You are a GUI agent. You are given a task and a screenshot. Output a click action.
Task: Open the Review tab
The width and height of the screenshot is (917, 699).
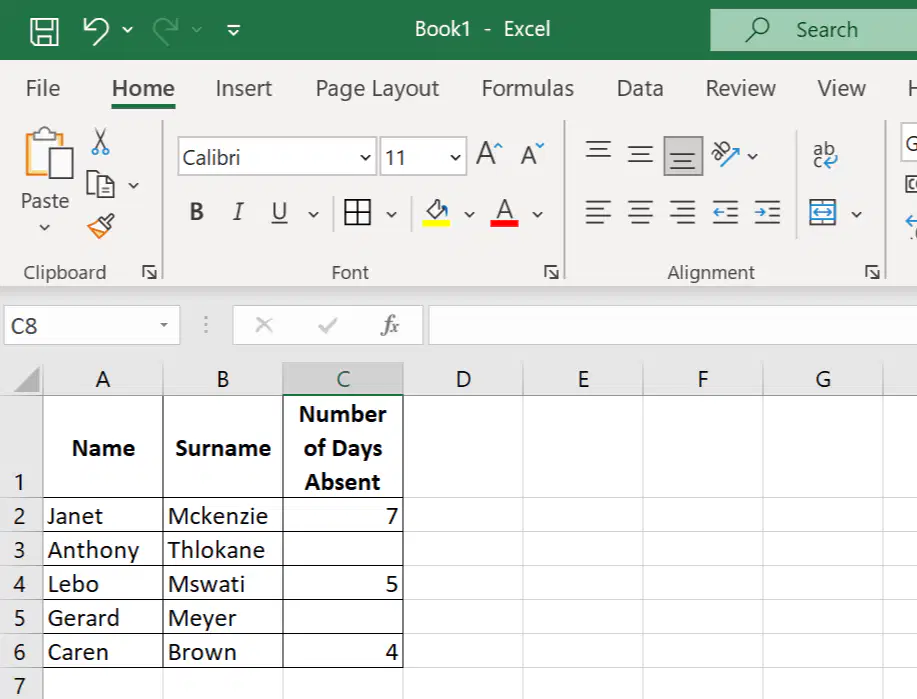point(740,88)
